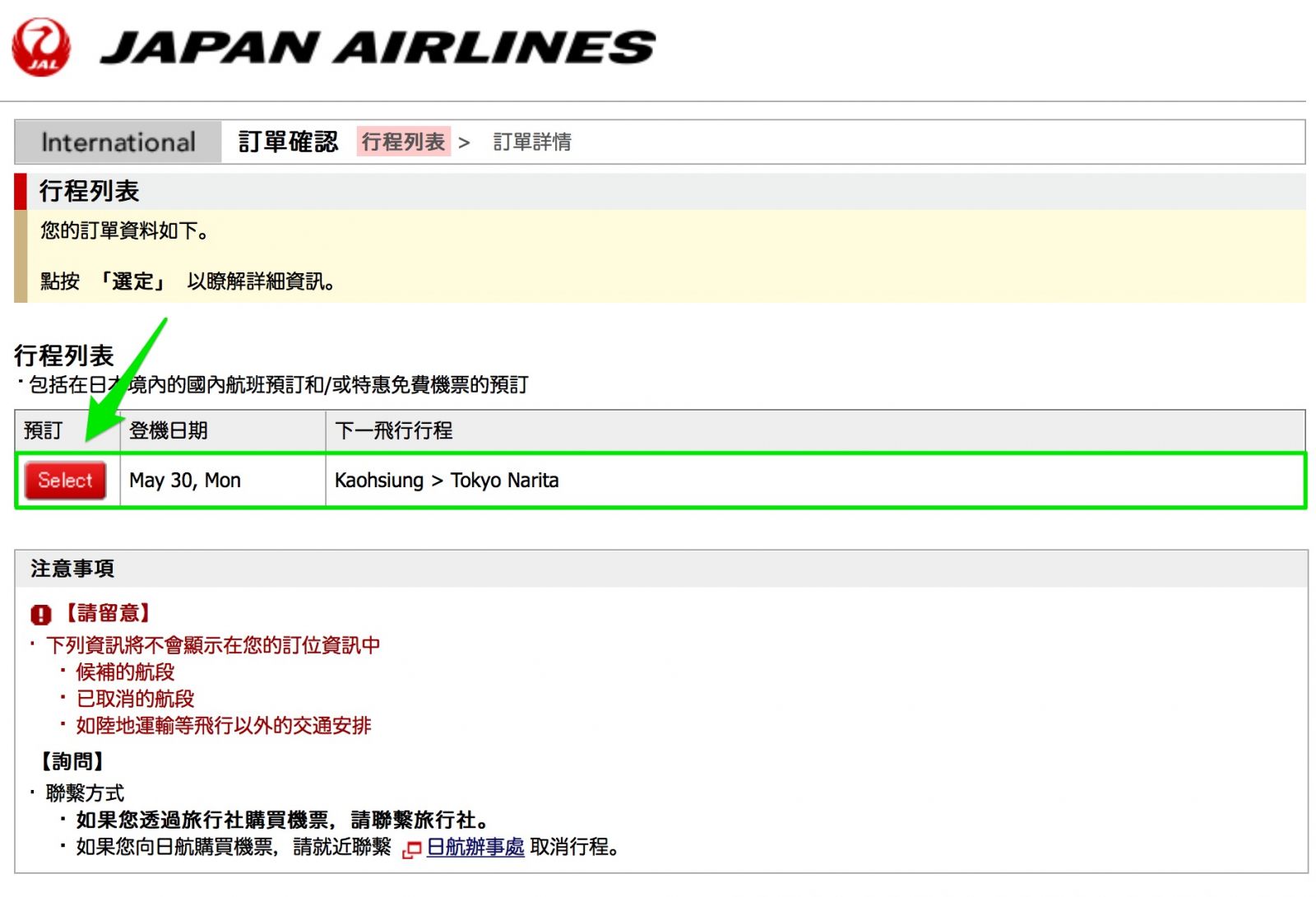Click the 注意事項 section header
The image size is (1316, 897).
pyautogui.click(x=661, y=569)
